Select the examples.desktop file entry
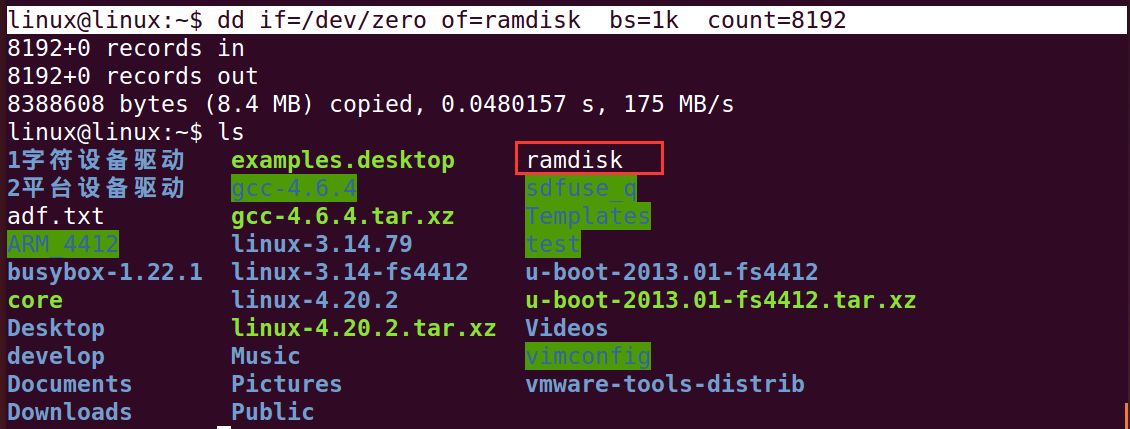 coord(343,160)
